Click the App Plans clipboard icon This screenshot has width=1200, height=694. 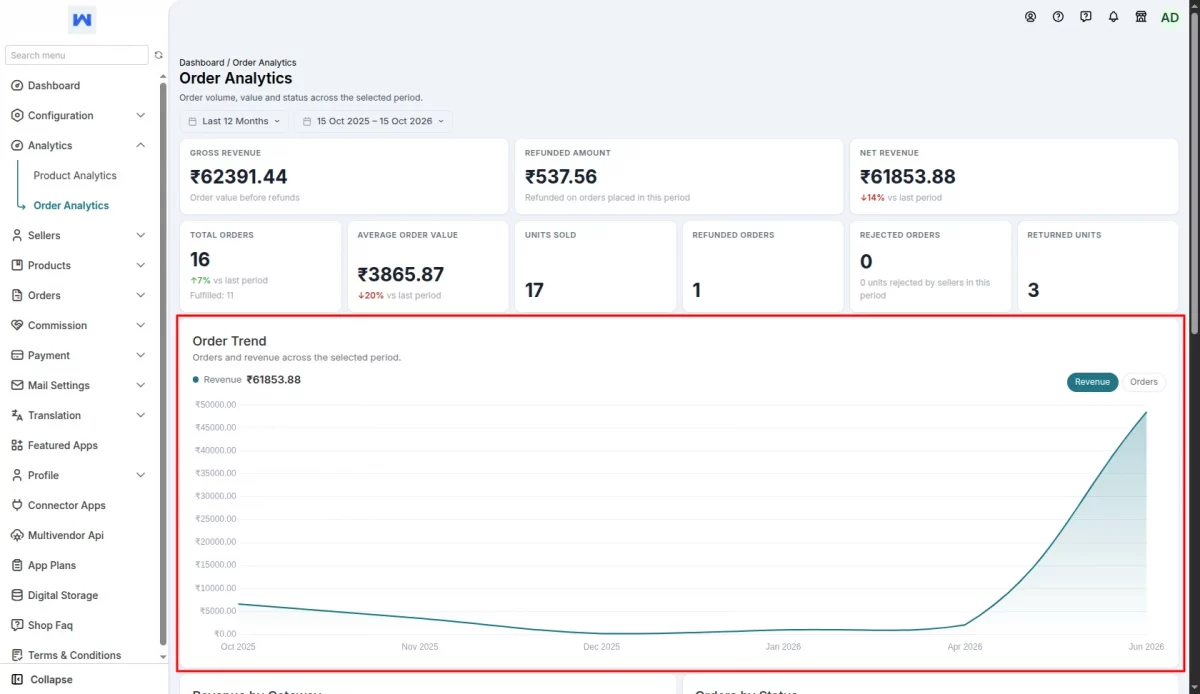pyautogui.click(x=17, y=566)
